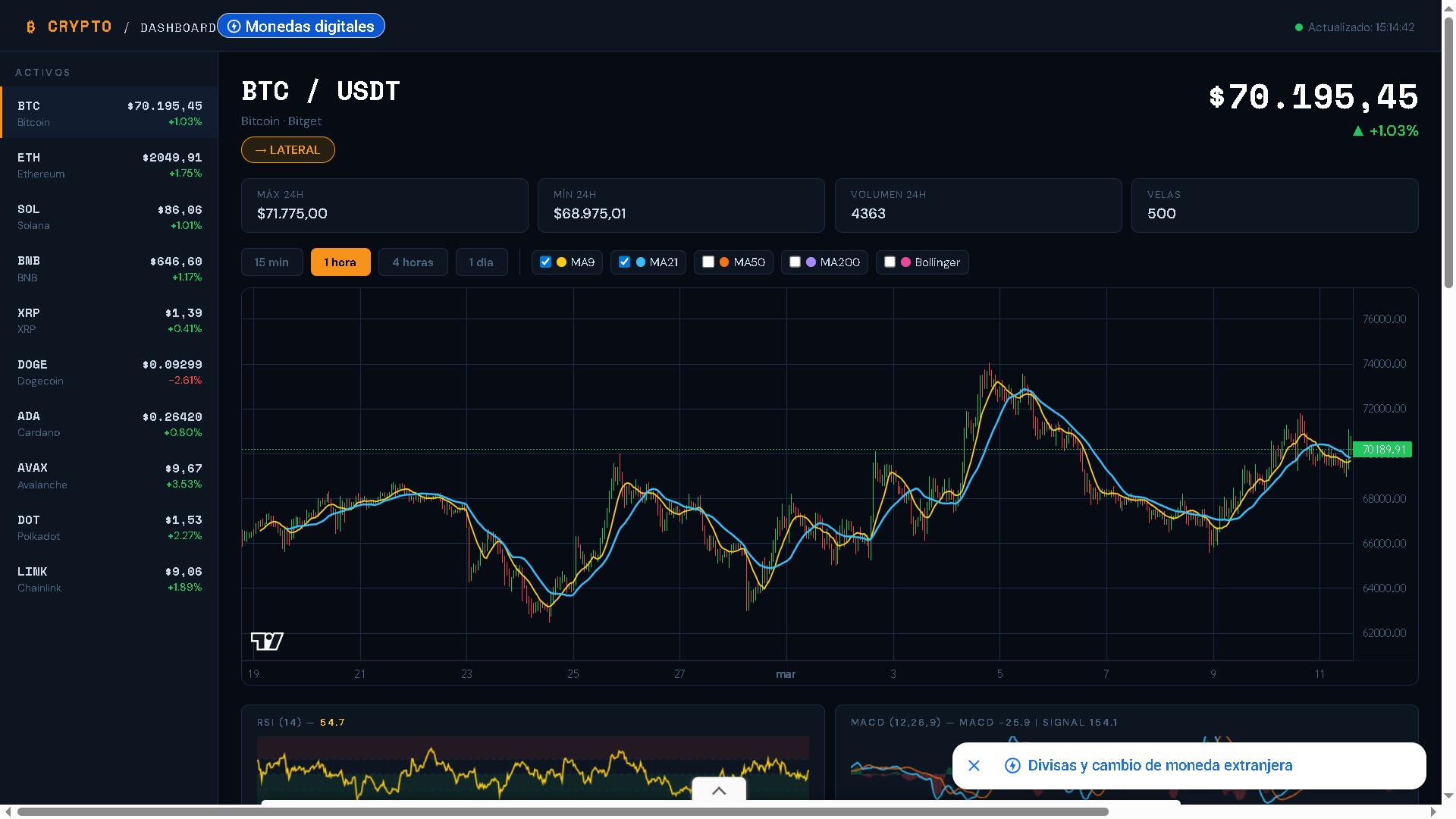Viewport: 1456px width, 819px height.
Task: Turn on the MA200 checkbox
Action: tap(795, 262)
